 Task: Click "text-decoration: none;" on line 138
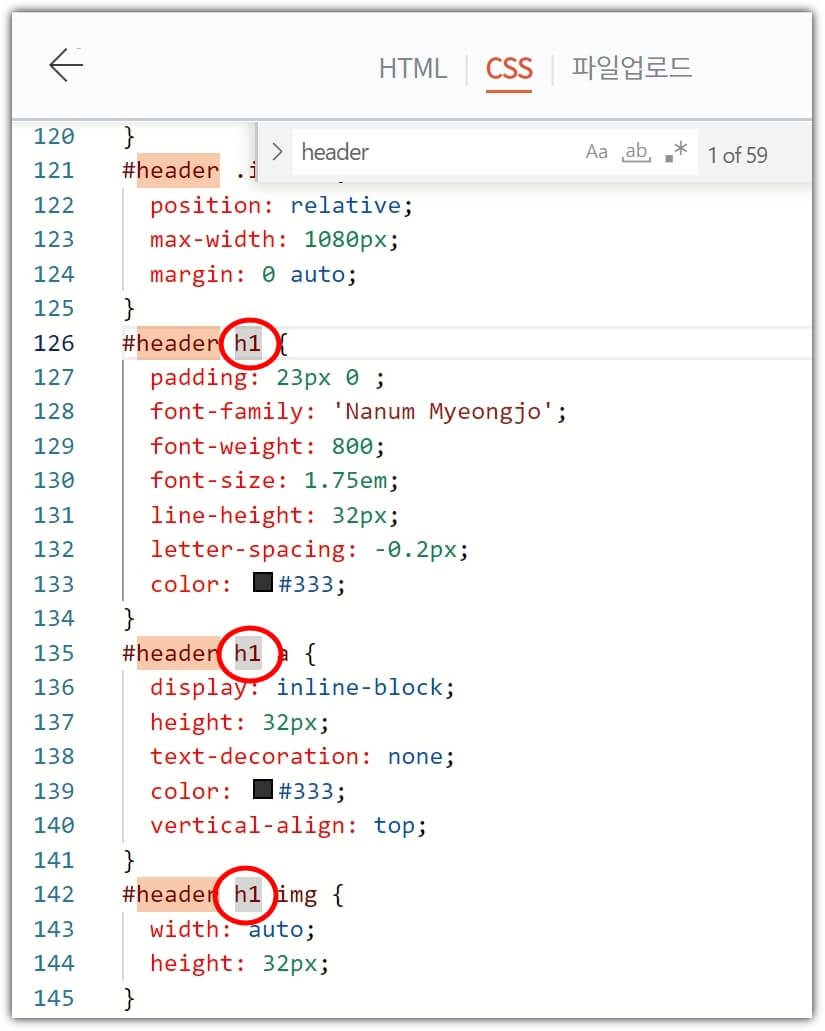coord(302,757)
